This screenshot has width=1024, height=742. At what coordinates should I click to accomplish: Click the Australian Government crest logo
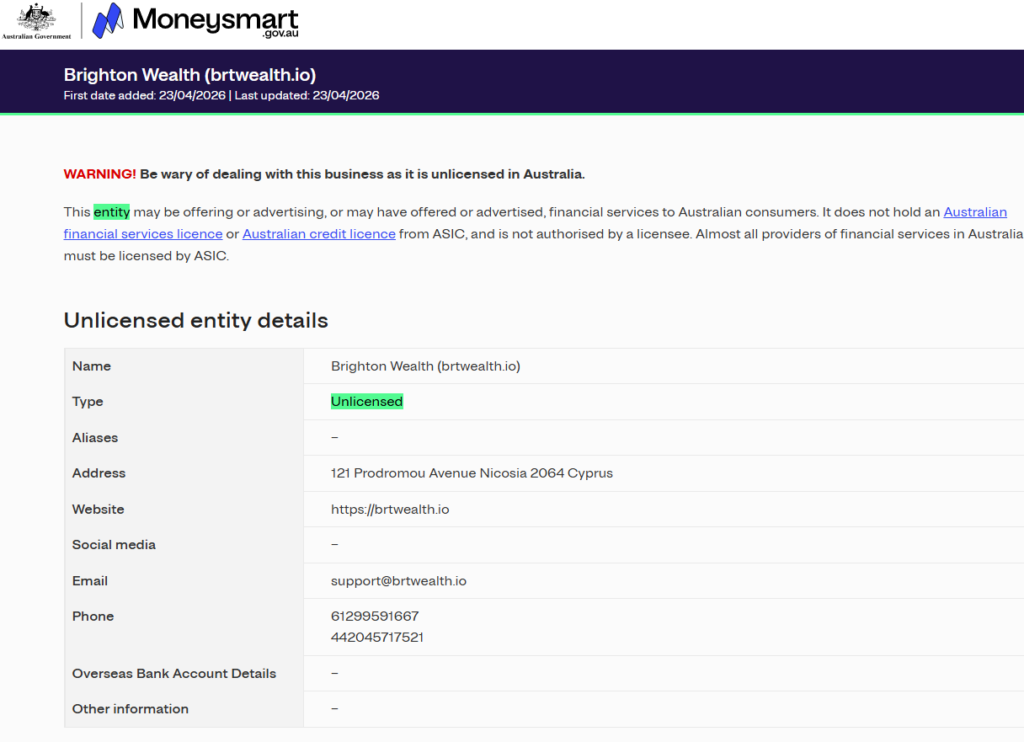pos(36,21)
